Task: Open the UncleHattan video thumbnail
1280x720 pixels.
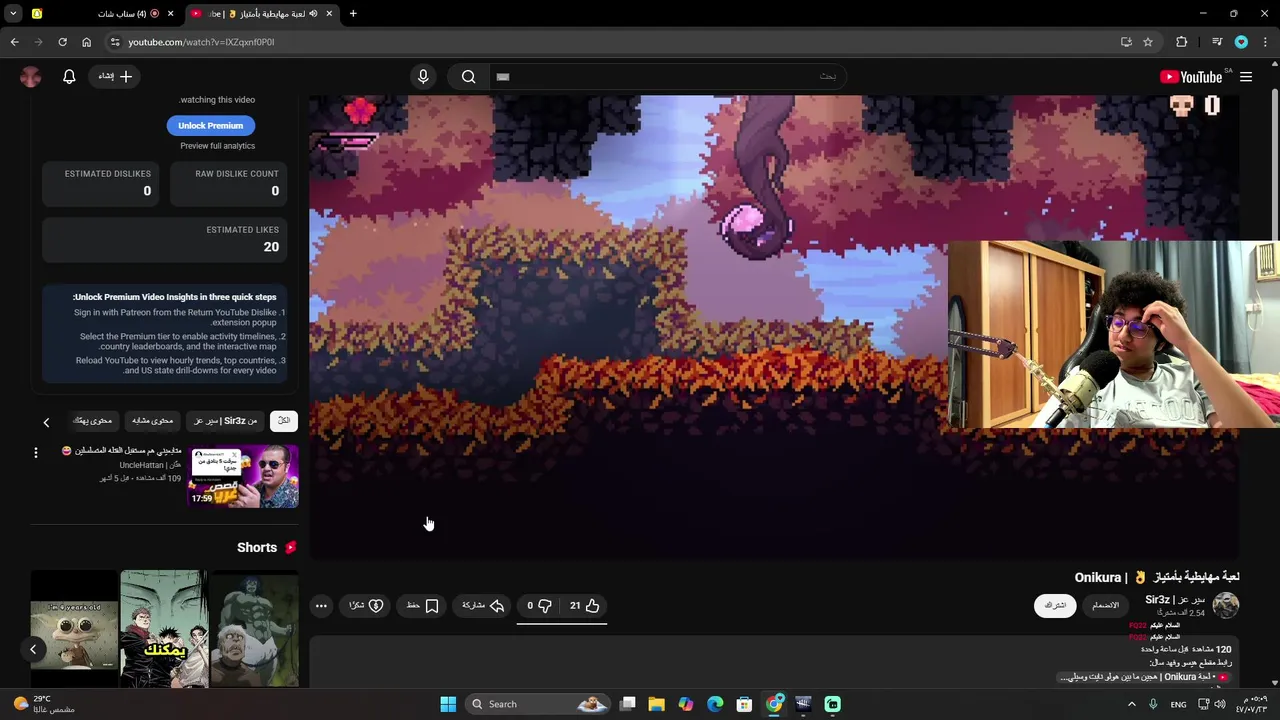Action: click(x=243, y=475)
